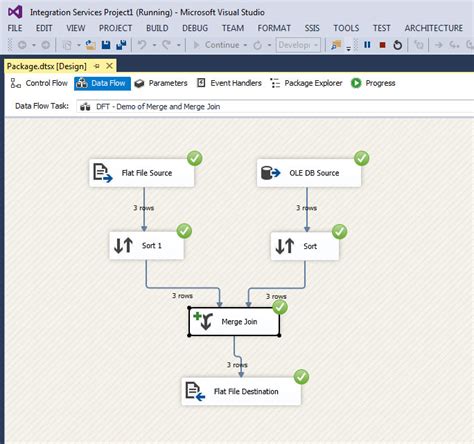Open the ARCHITECTURE menu
The image size is (474, 444).
[x=434, y=28]
